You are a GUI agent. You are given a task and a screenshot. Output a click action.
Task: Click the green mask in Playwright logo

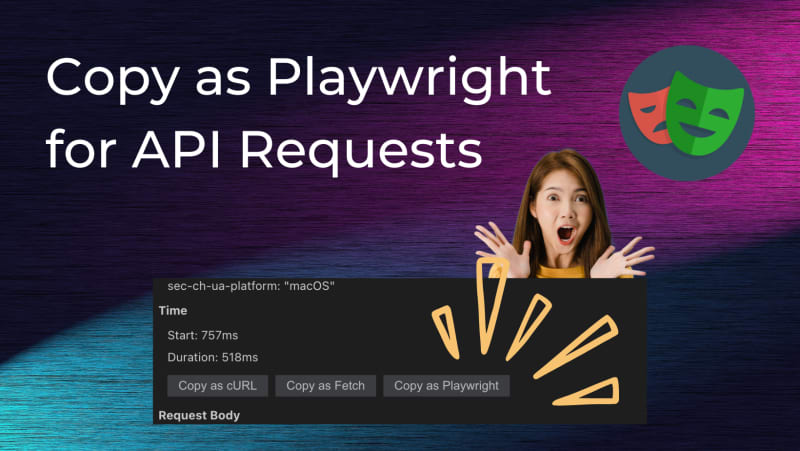[707, 112]
